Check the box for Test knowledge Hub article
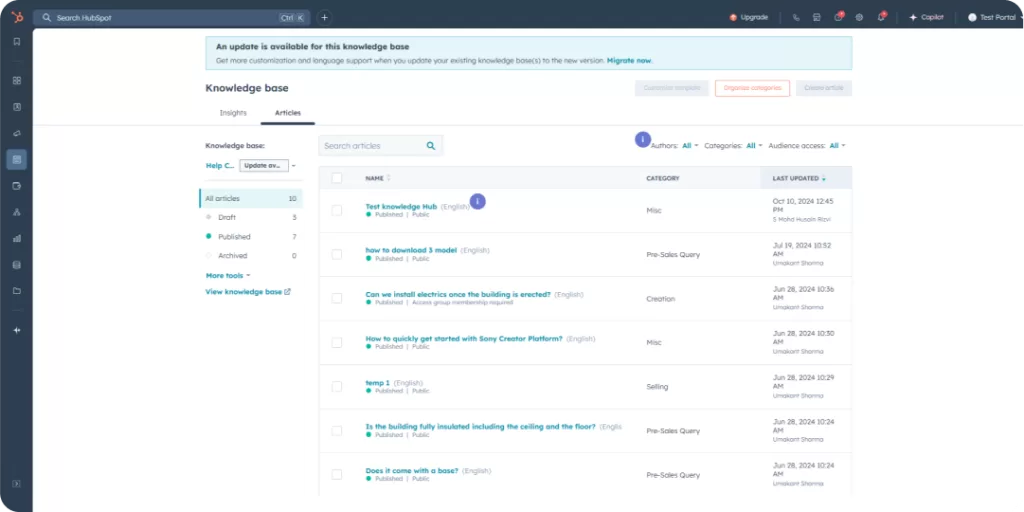This screenshot has height=512, width=1024. tap(337, 210)
